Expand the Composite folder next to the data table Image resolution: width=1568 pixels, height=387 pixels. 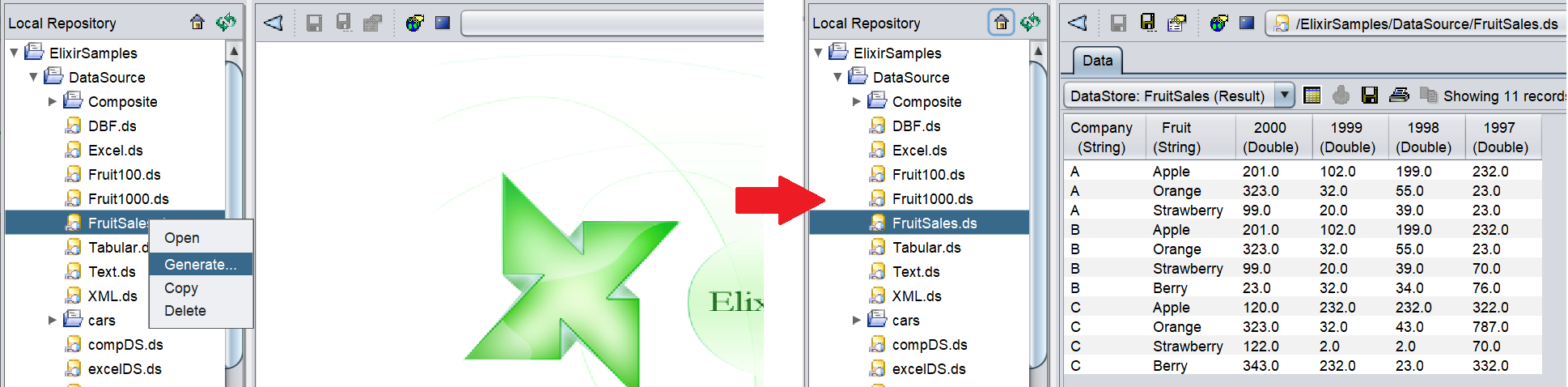[857, 102]
